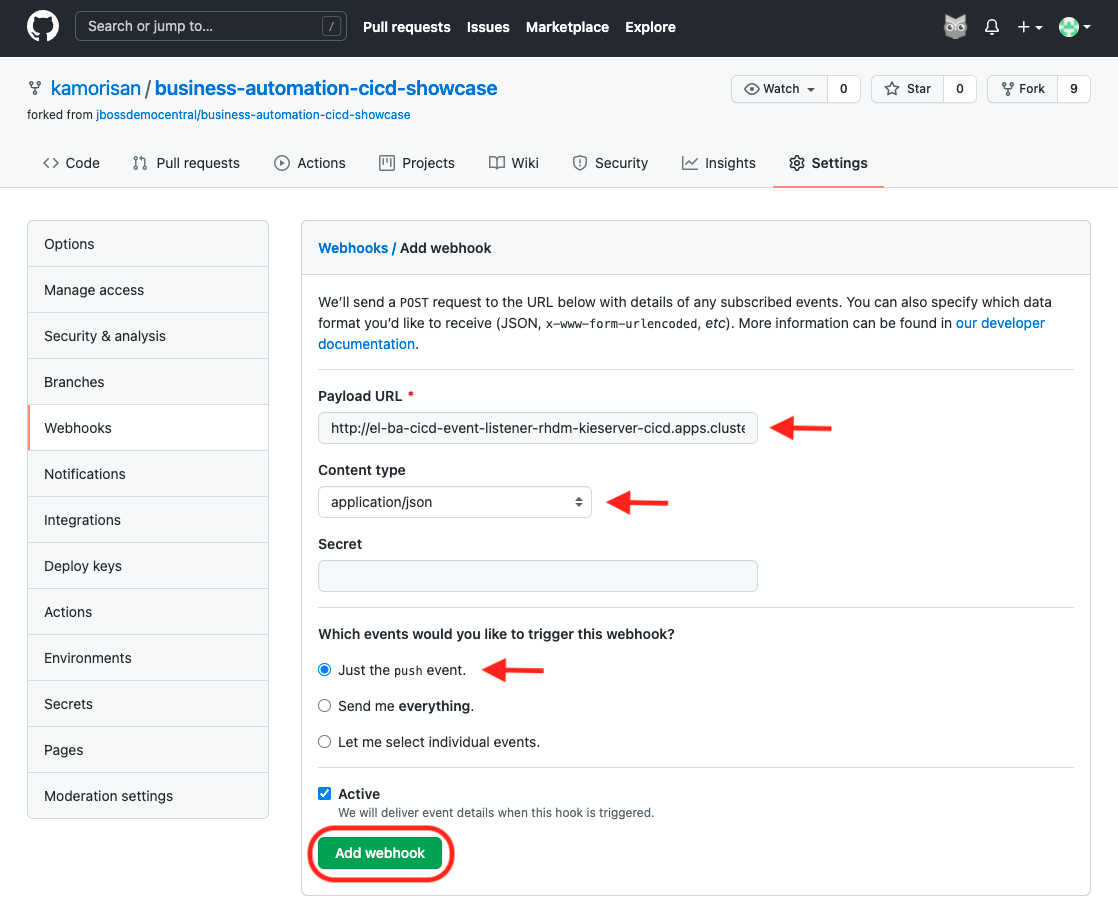Click the owl avatar icon in header
Image resolution: width=1118 pixels, height=906 pixels.
point(955,27)
